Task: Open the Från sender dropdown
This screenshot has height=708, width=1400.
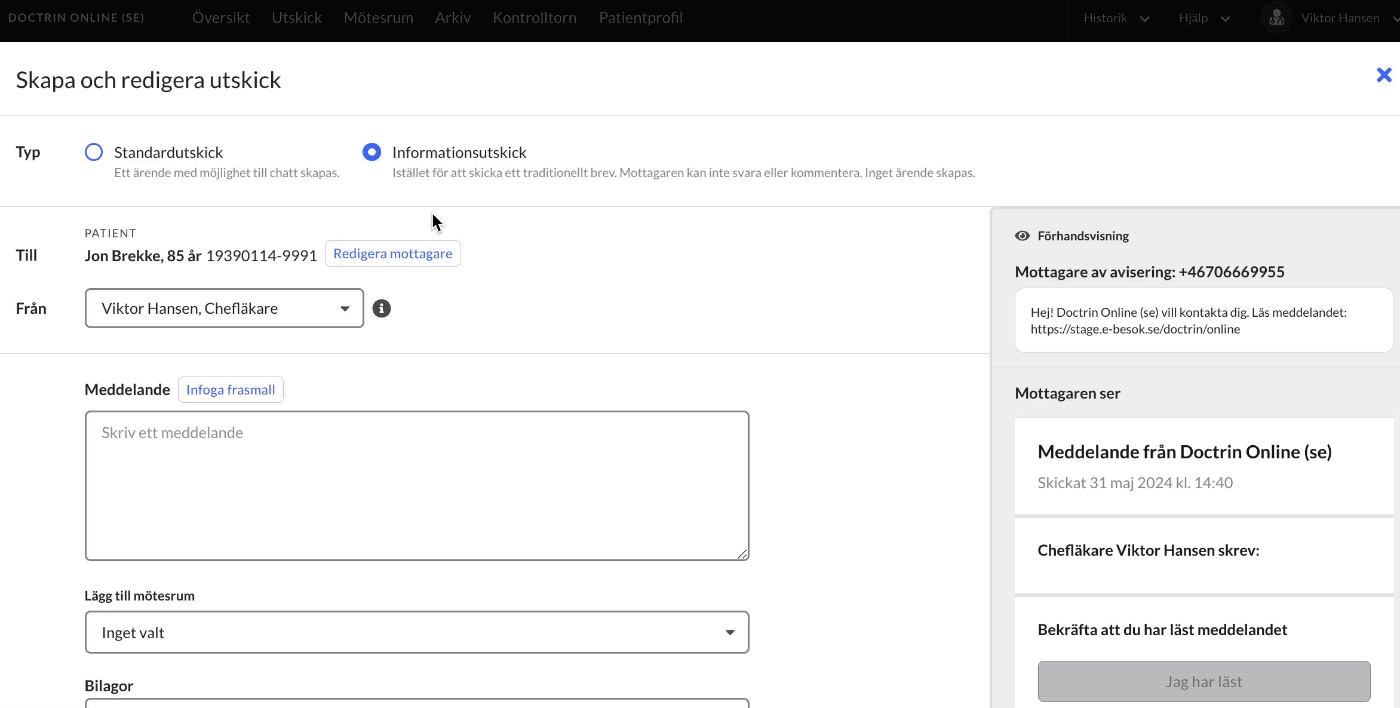Action: point(225,308)
